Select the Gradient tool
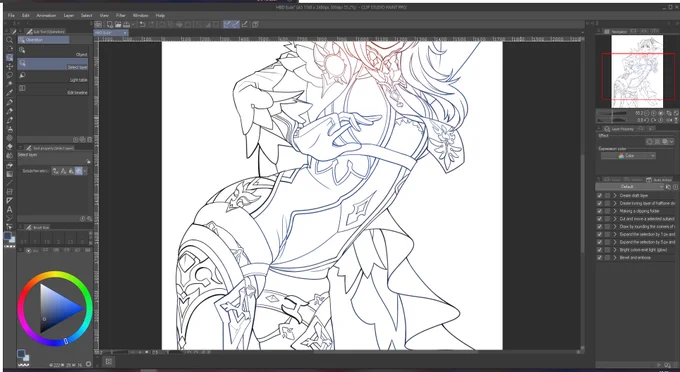This screenshot has width=680, height=372. (9, 174)
